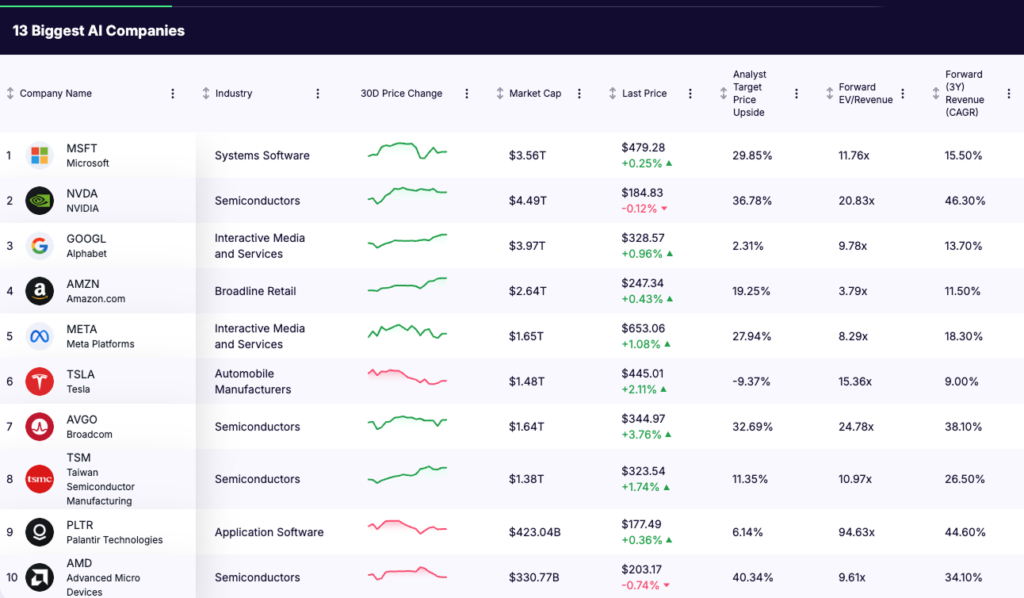Open the Forward EV/Revenue column menu
Screen dimensions: 1024x598
click(x=903, y=93)
